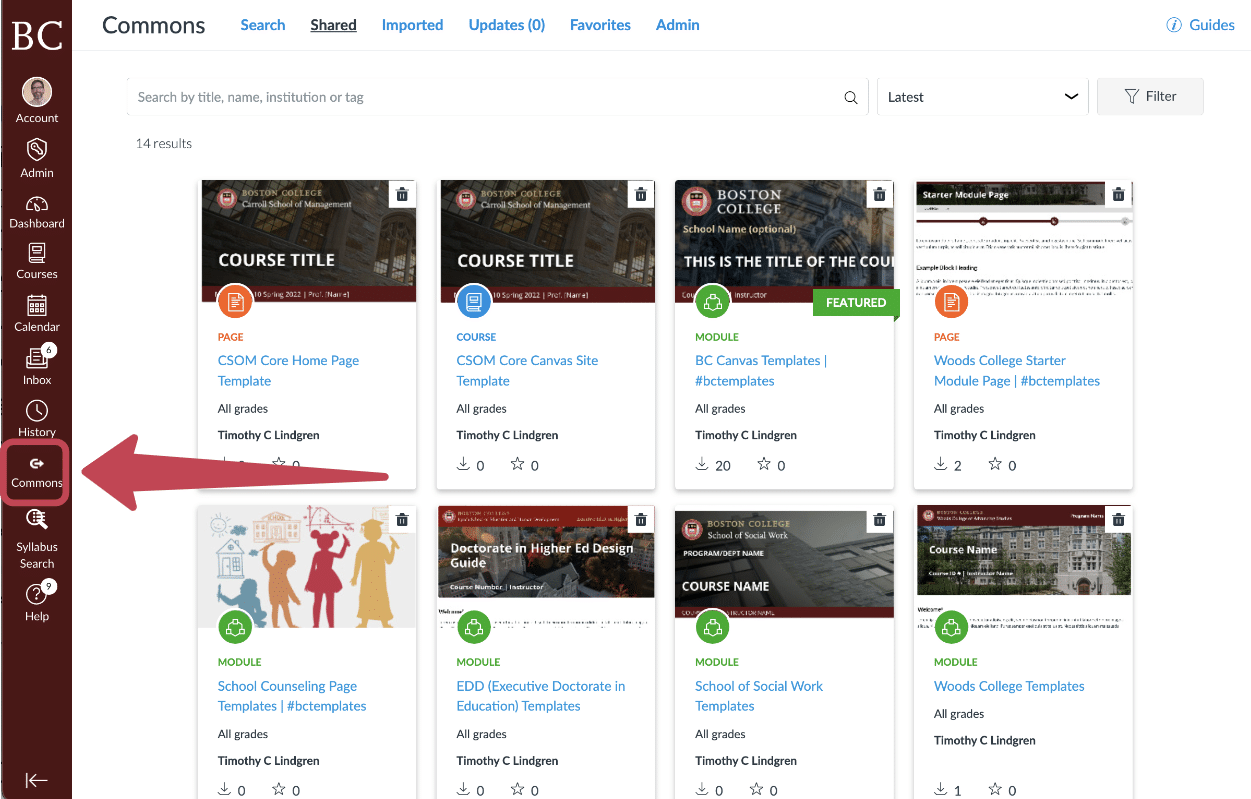
Task: Go to the Favorites tab
Action: 600,24
